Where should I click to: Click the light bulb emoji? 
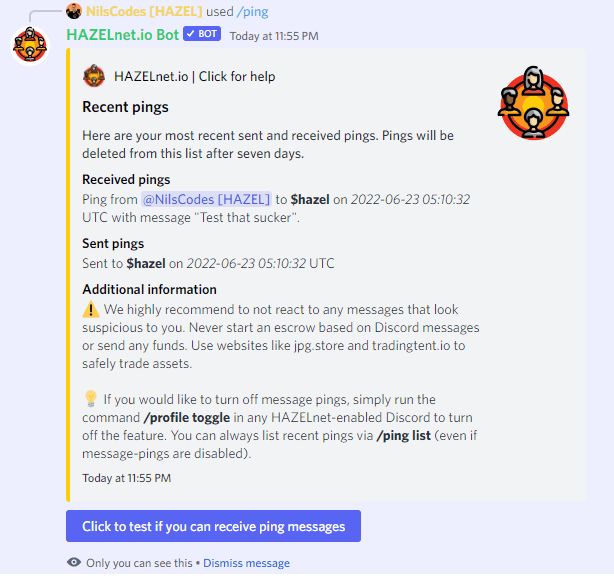pos(91,399)
